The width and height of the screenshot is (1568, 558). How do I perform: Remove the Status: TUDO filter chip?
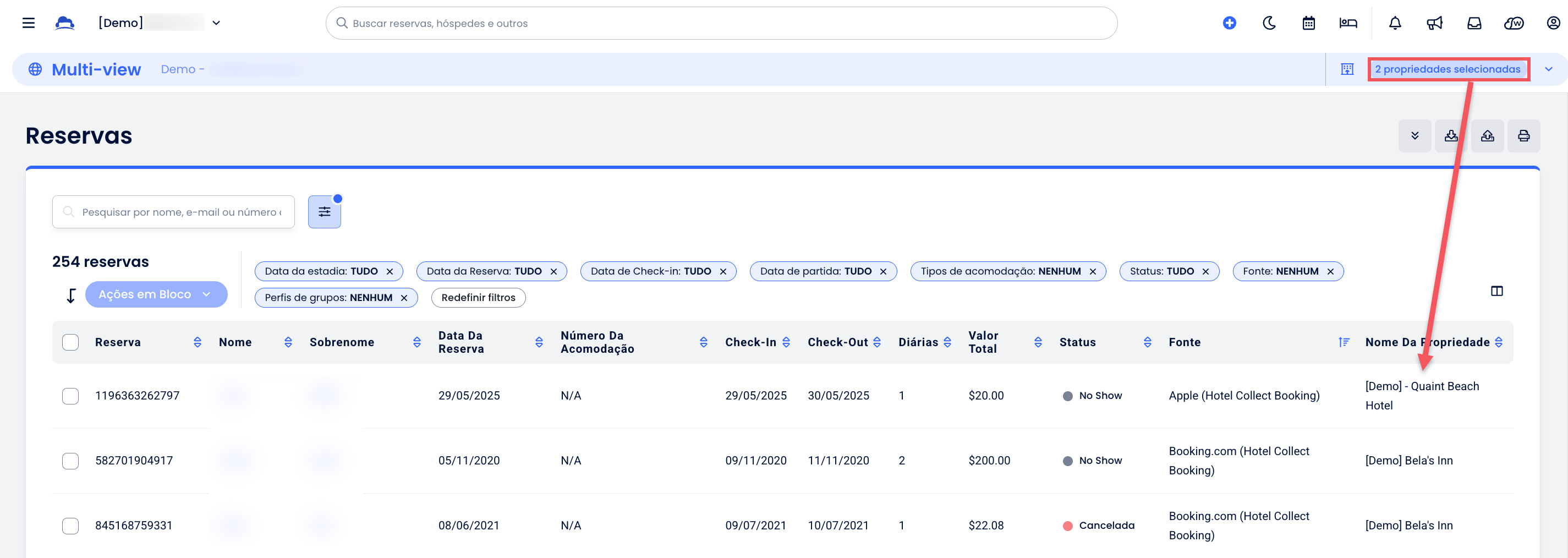1205,271
